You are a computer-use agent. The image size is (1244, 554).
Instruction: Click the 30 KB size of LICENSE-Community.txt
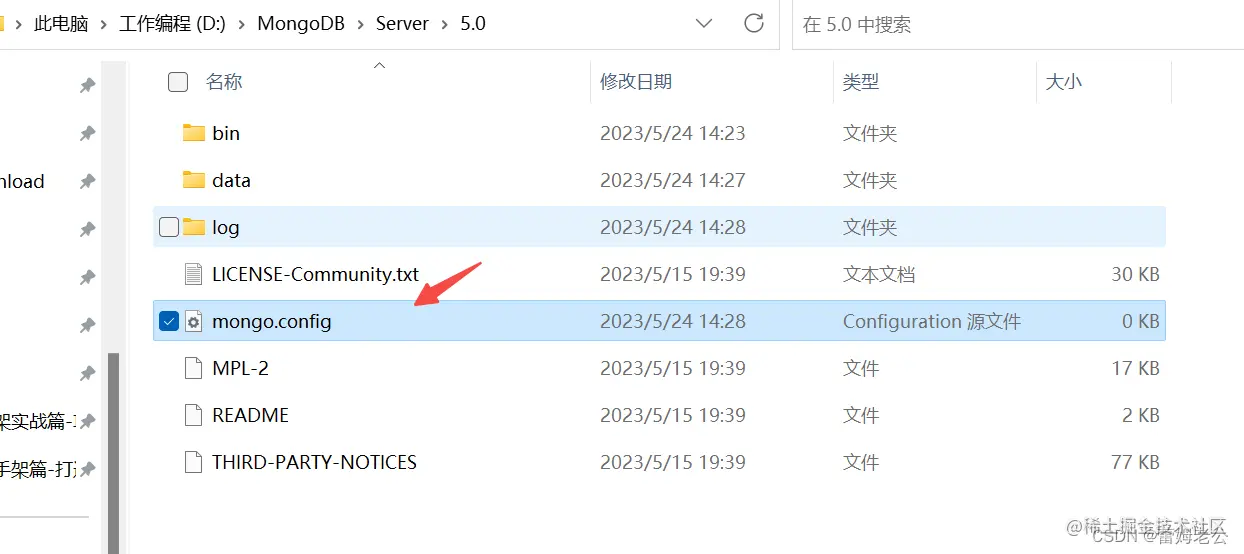(1135, 274)
